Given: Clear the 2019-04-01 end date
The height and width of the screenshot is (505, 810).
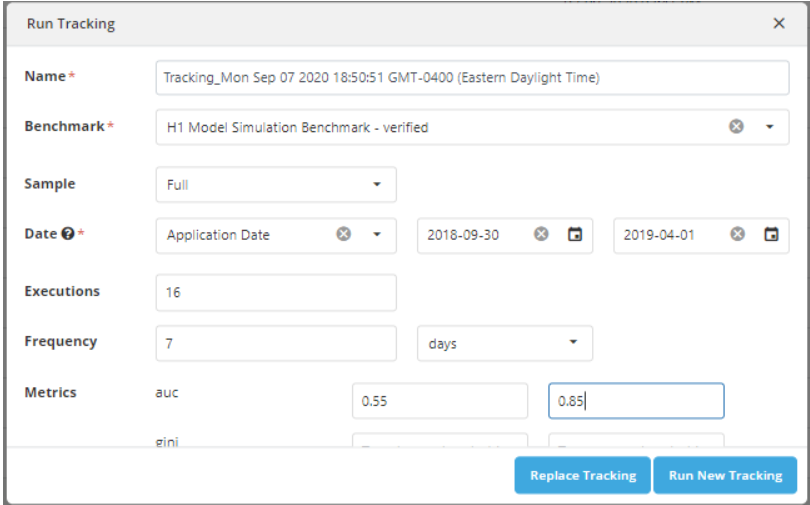Looking at the screenshot, I should click(738, 235).
